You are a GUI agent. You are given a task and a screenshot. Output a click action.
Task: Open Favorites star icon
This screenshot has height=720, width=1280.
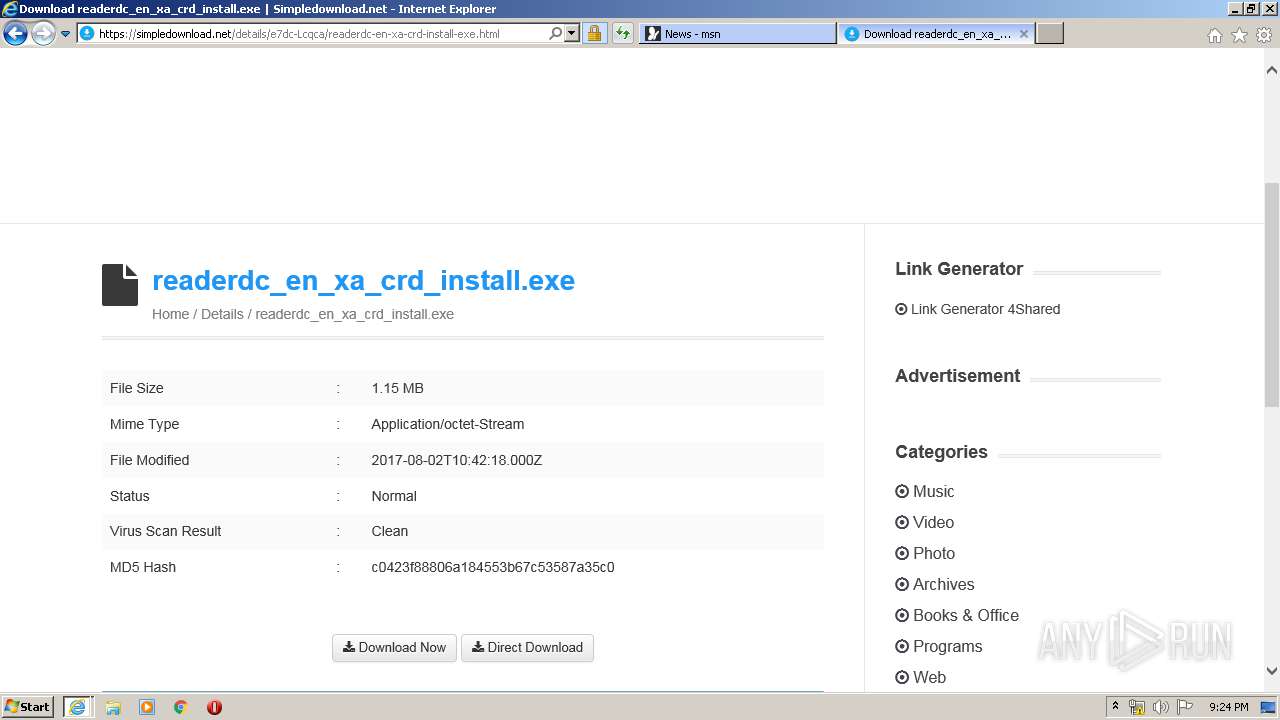pos(1239,35)
